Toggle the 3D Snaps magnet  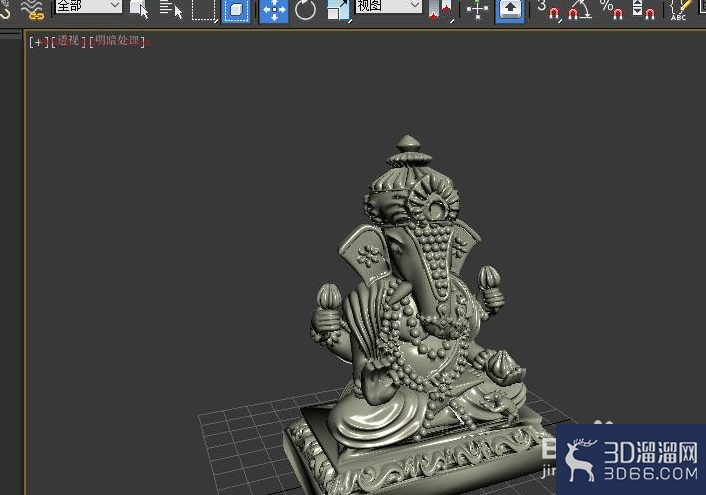pyautogui.click(x=549, y=10)
